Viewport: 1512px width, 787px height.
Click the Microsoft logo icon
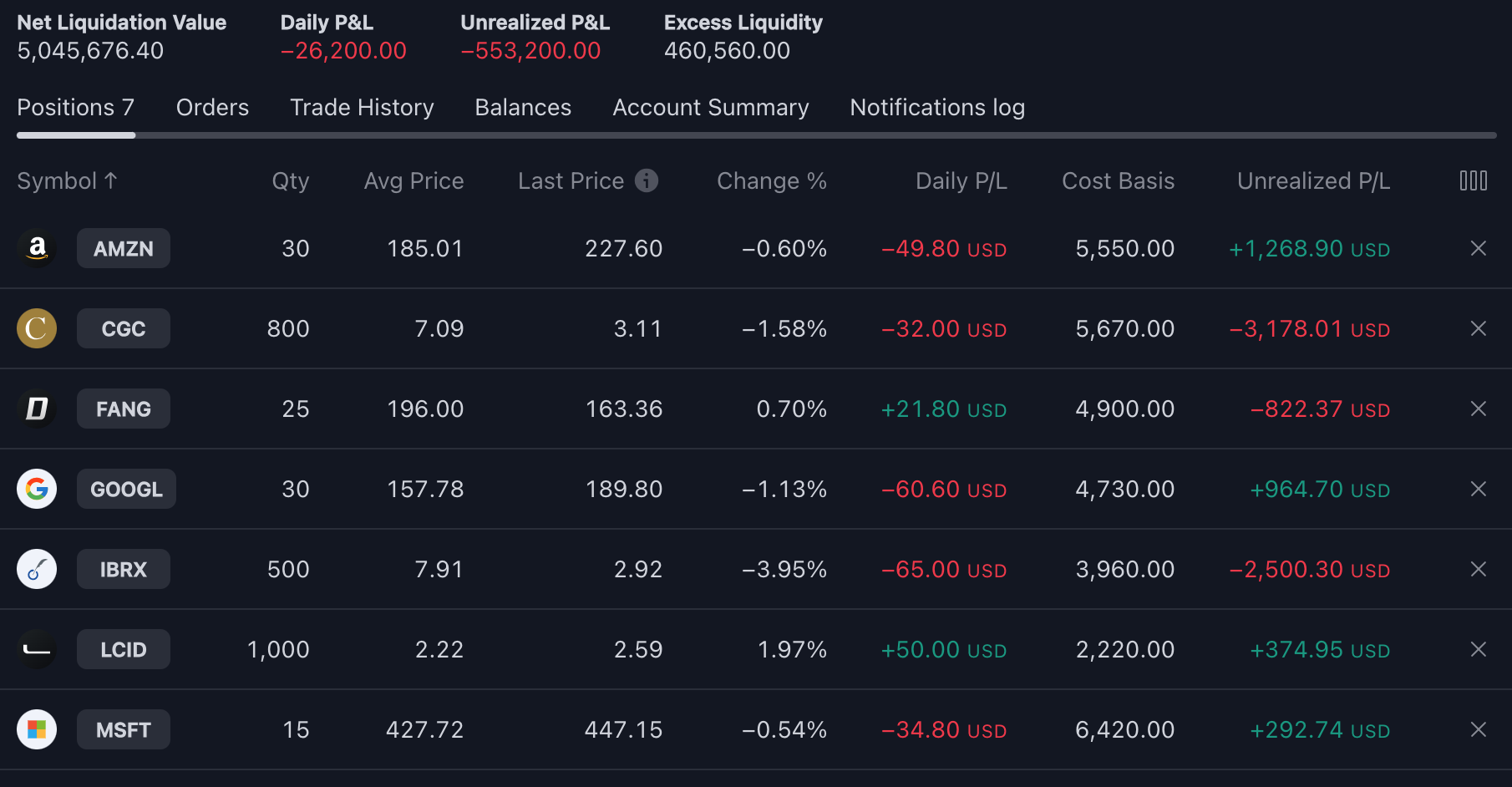point(37,729)
